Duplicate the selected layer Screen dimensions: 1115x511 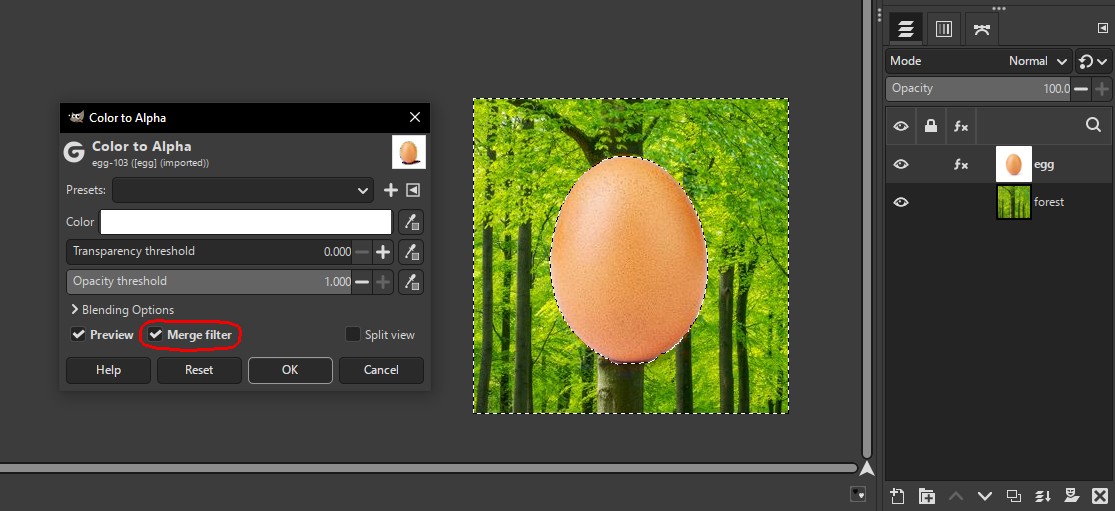pyautogui.click(x=1014, y=495)
